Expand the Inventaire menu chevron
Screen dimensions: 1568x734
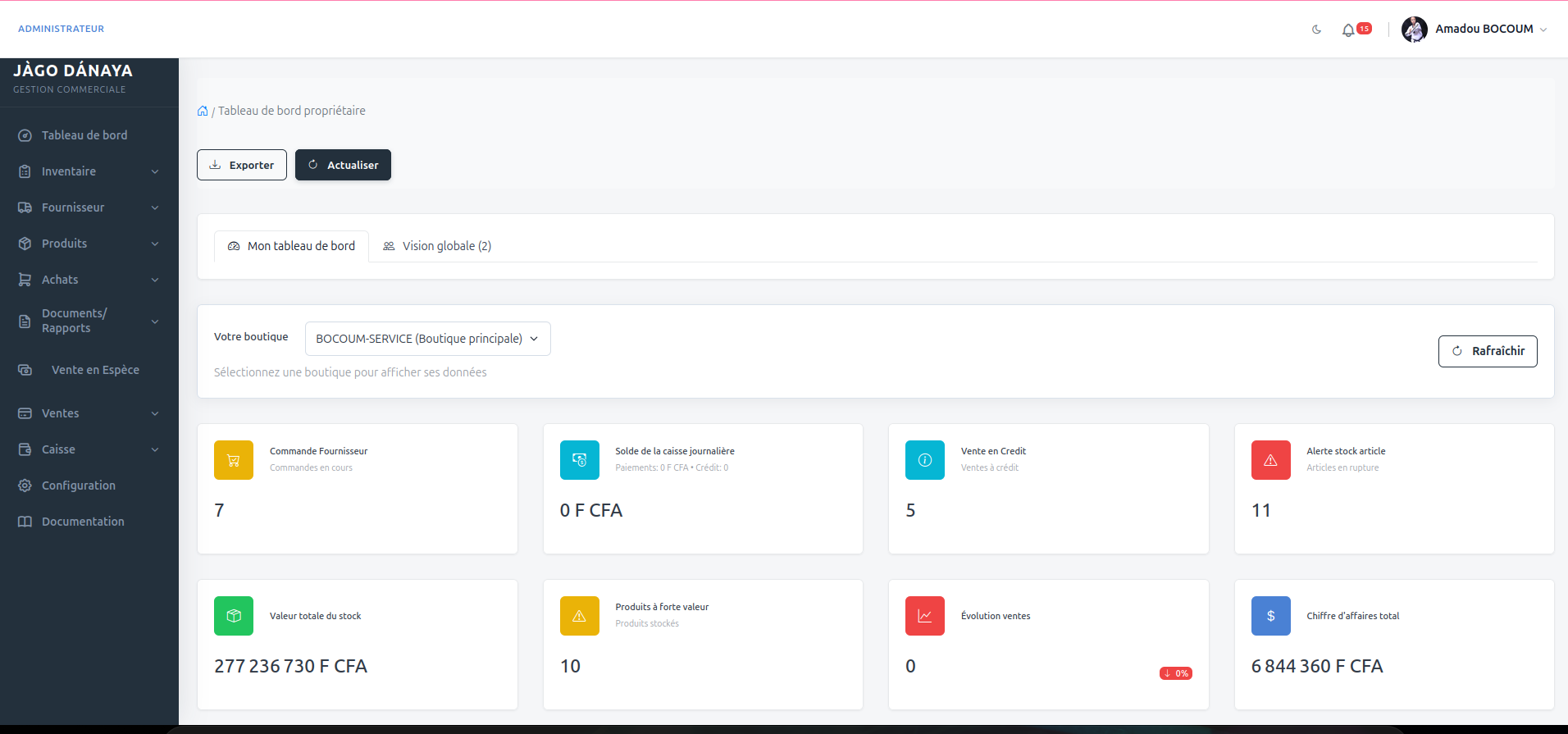(155, 171)
